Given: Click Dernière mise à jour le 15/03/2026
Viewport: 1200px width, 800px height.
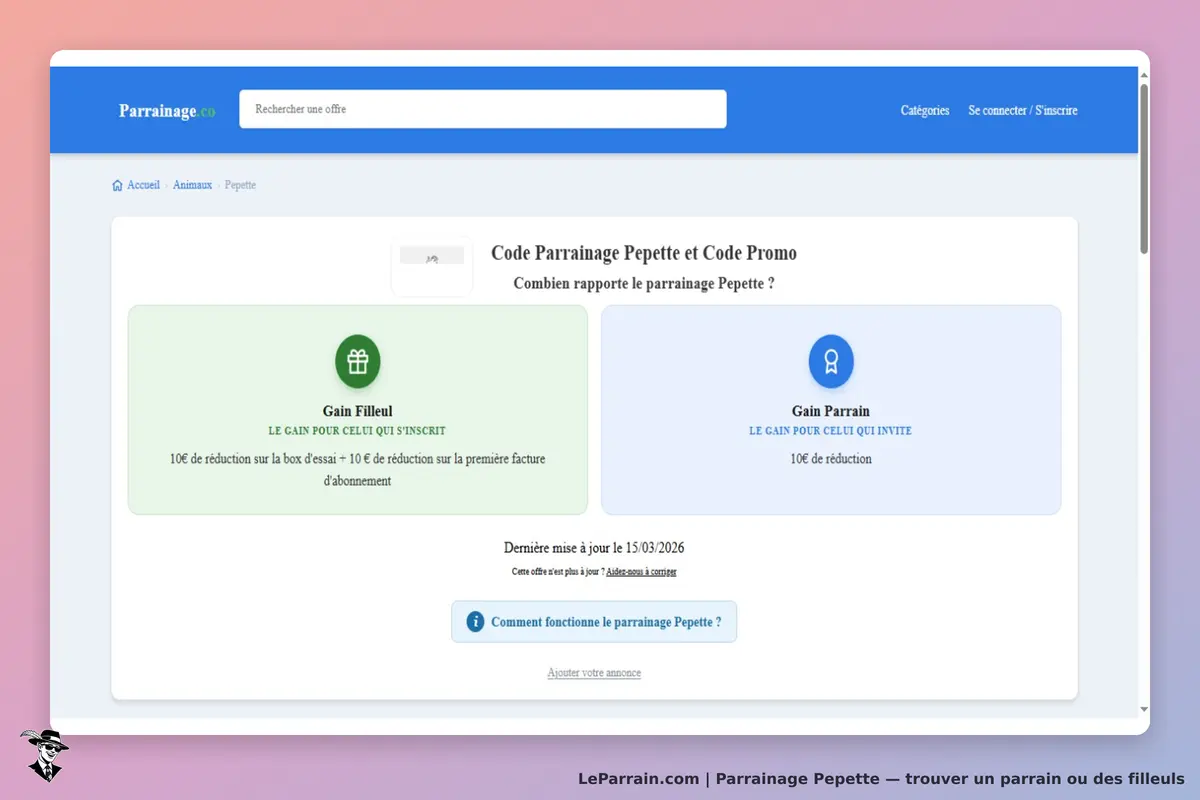Looking at the screenshot, I should click(594, 548).
